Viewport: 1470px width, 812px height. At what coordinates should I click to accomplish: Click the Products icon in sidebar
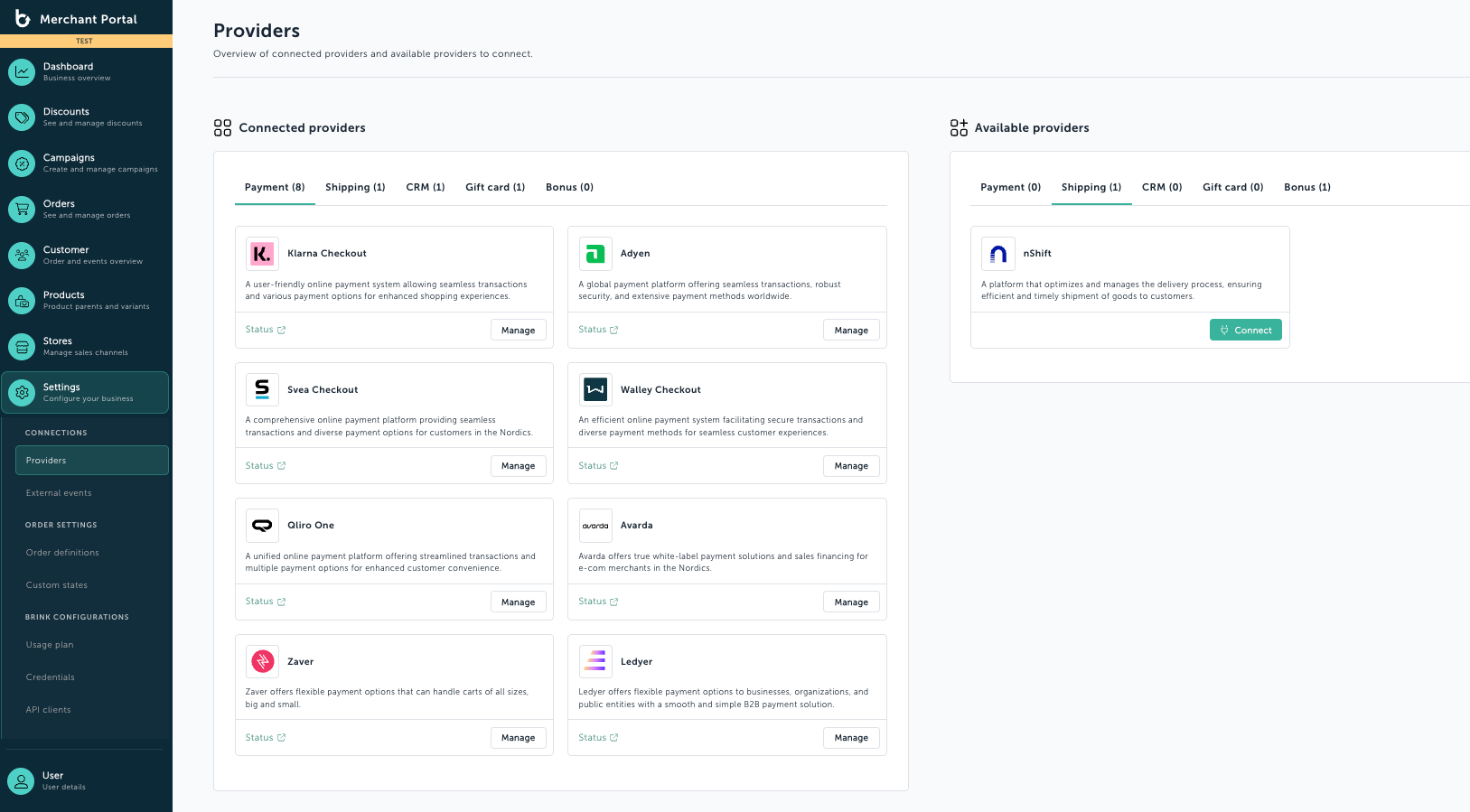pos(22,301)
